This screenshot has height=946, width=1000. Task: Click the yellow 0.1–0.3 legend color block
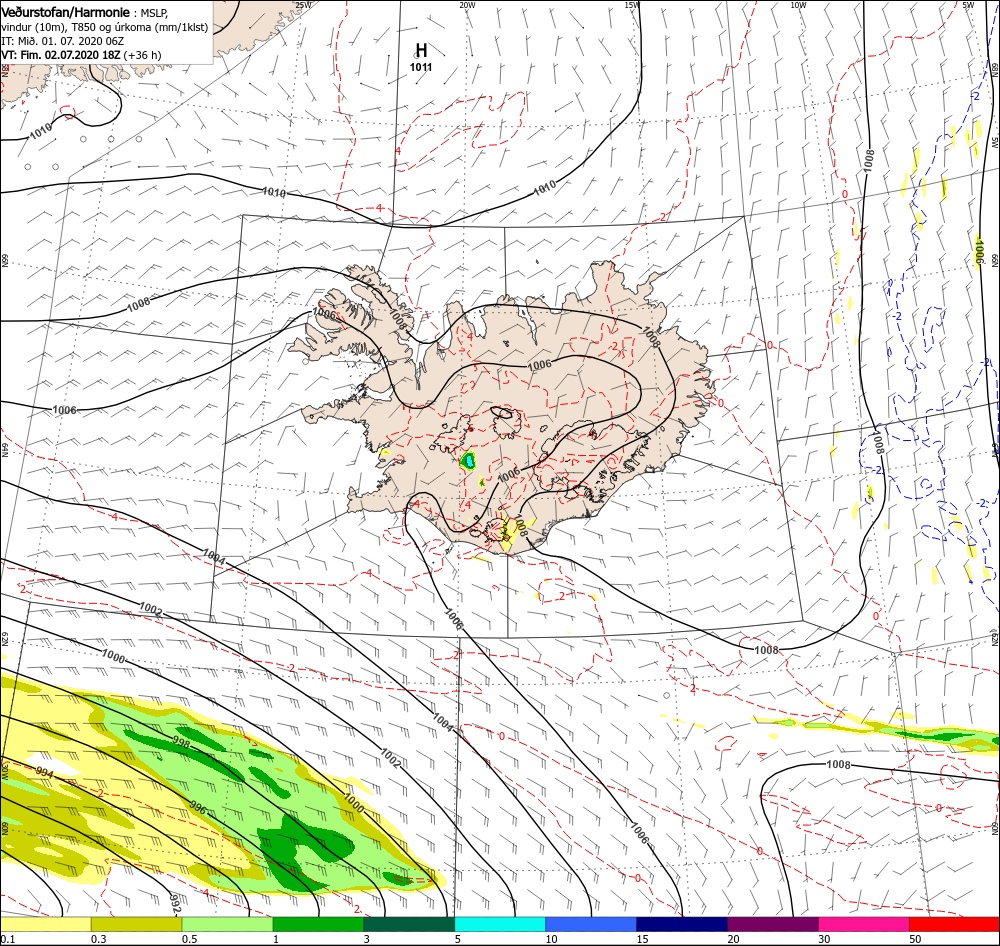point(45,924)
